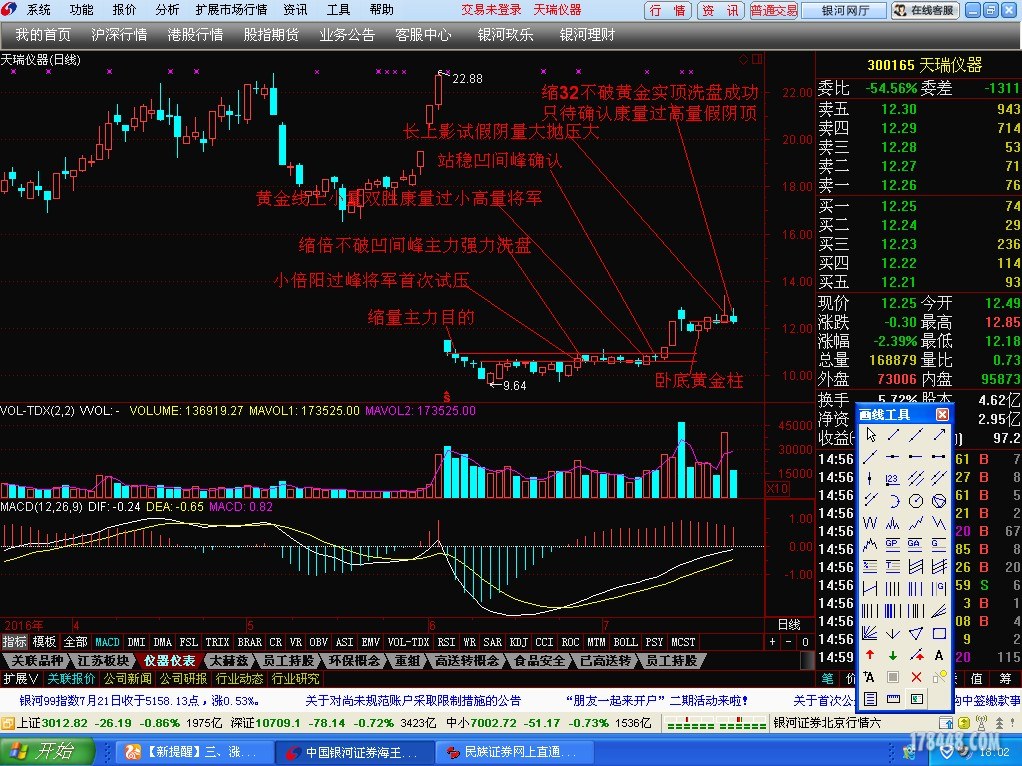The image size is (1022, 766).
Task: Click the 资讯 button at top right
Action: point(721,10)
